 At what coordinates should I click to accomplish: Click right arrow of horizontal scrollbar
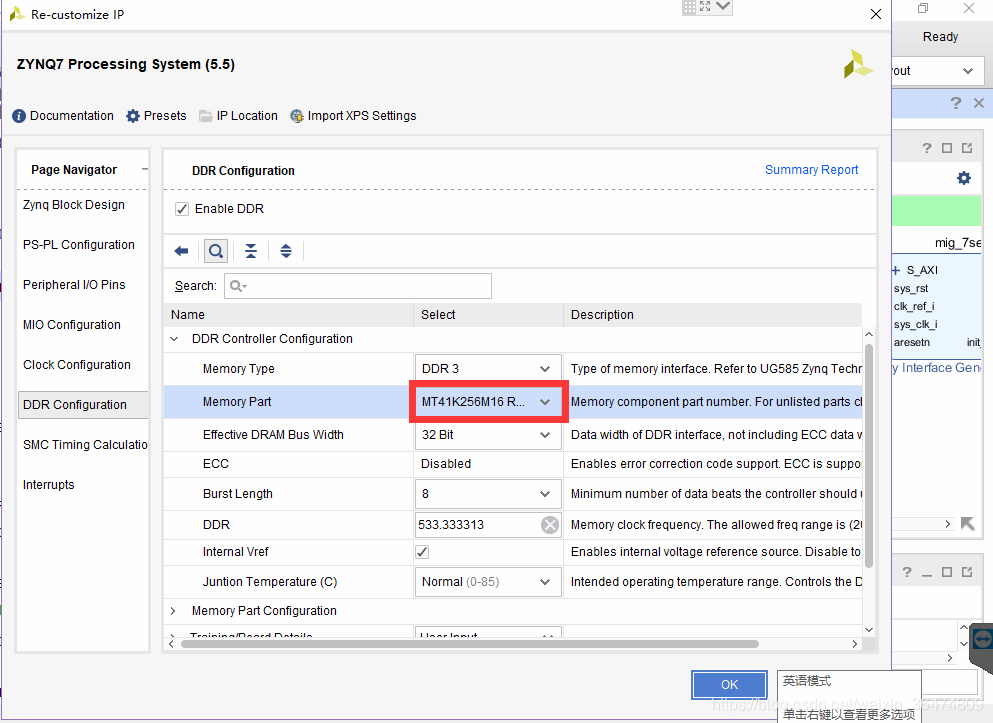[855, 644]
